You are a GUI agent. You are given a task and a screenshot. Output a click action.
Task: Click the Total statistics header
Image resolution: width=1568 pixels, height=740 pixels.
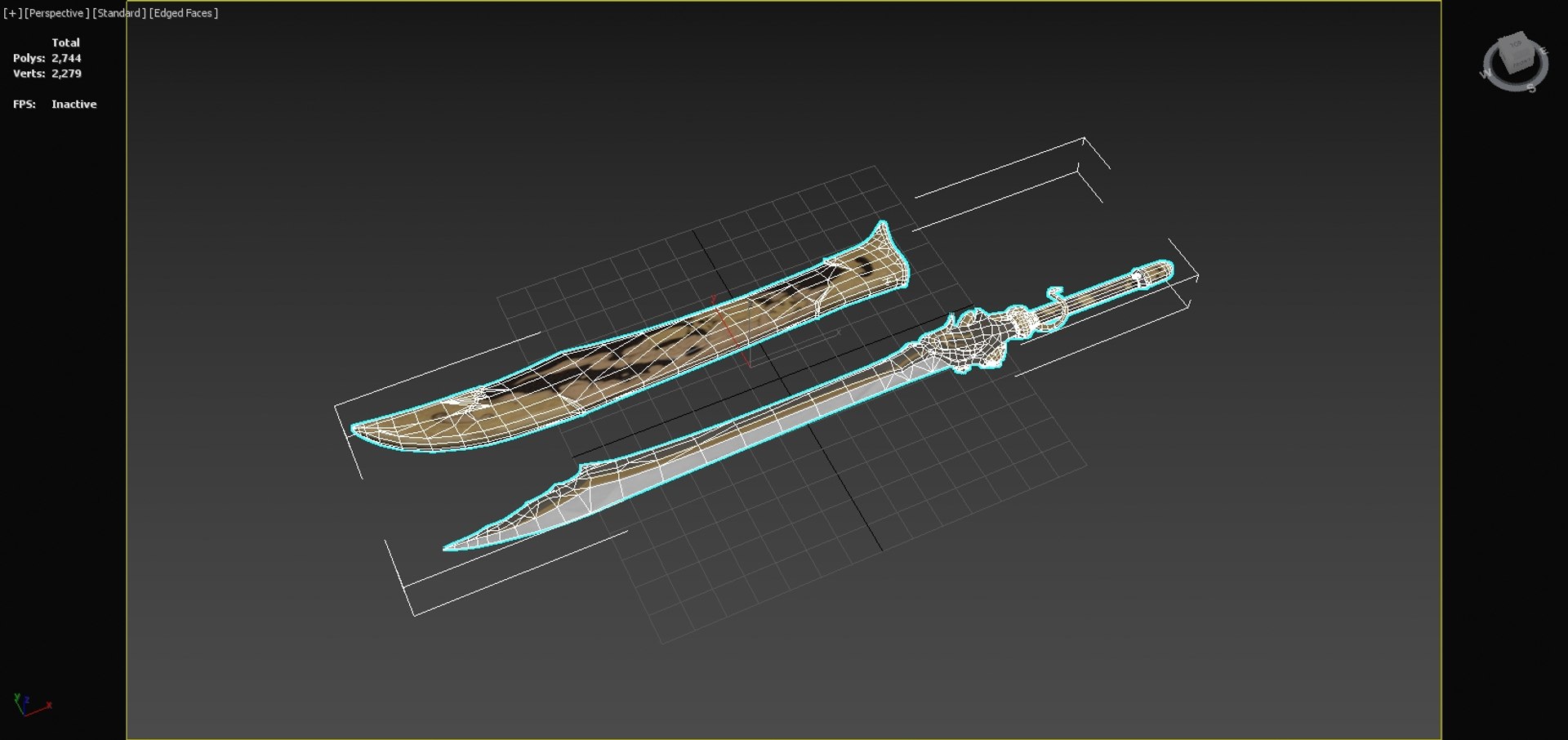(66, 42)
